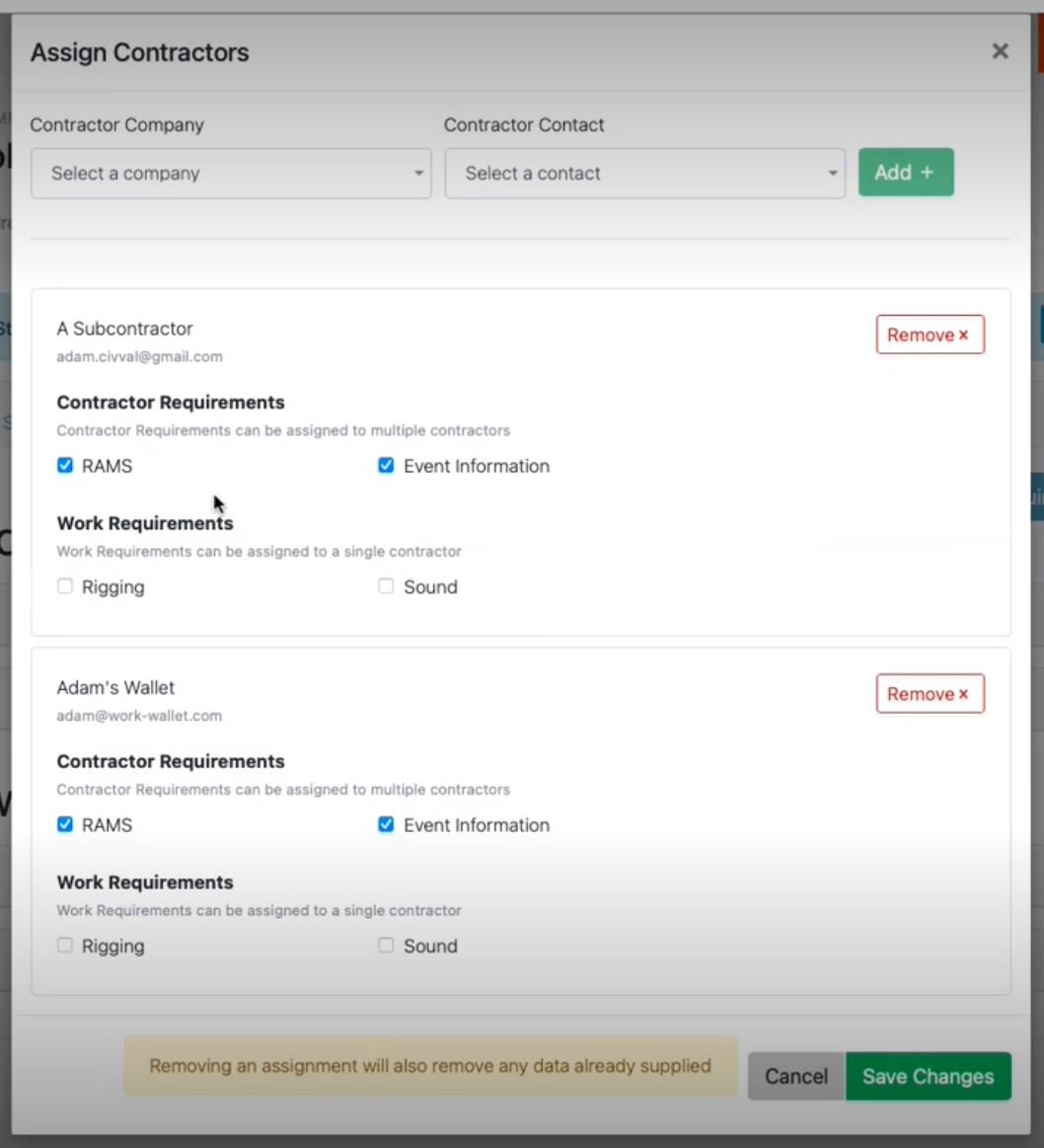The image size is (1044, 1148).
Task: Uncheck Event Information for Adam's Wallet
Action: click(x=386, y=825)
